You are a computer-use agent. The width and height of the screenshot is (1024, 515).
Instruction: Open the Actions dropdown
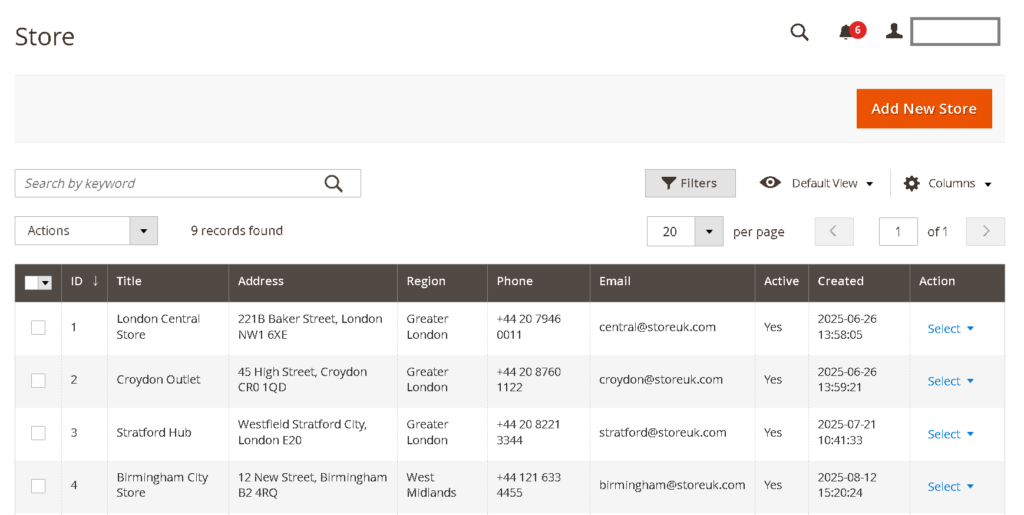[86, 231]
